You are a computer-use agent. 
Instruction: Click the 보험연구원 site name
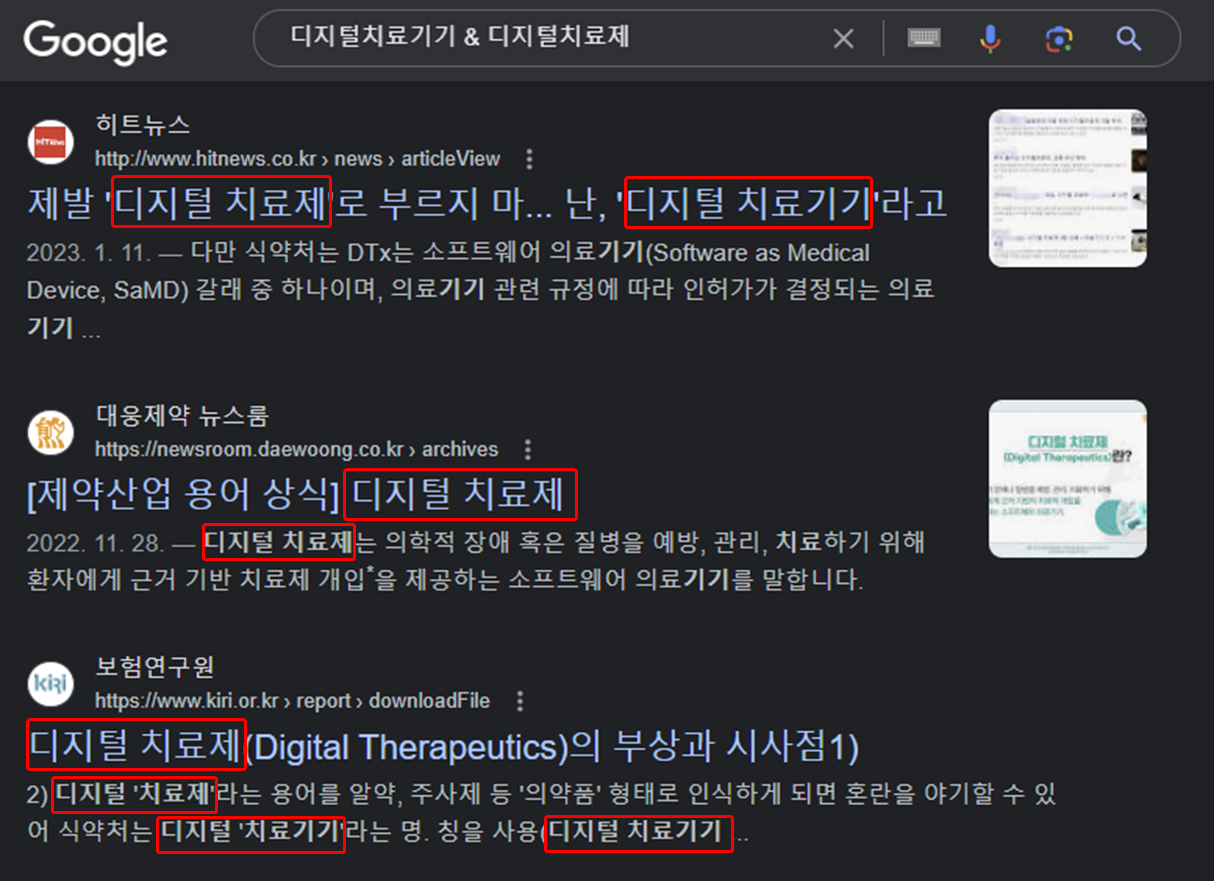click(155, 667)
